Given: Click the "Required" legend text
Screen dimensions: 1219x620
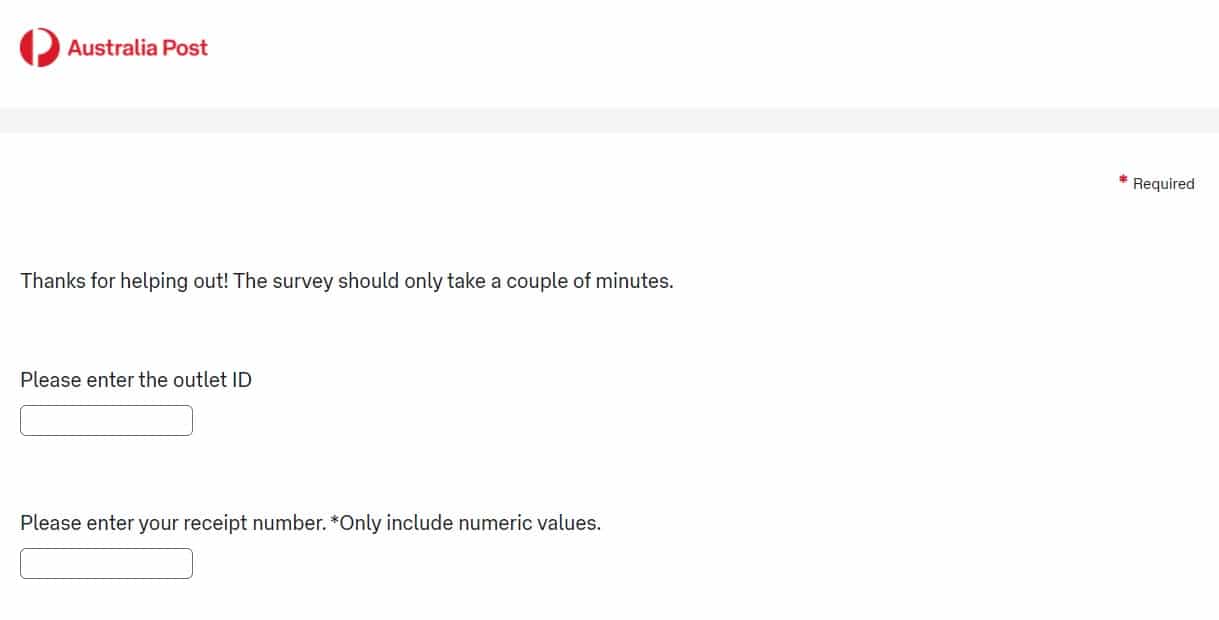Looking at the screenshot, I should click(1163, 184).
